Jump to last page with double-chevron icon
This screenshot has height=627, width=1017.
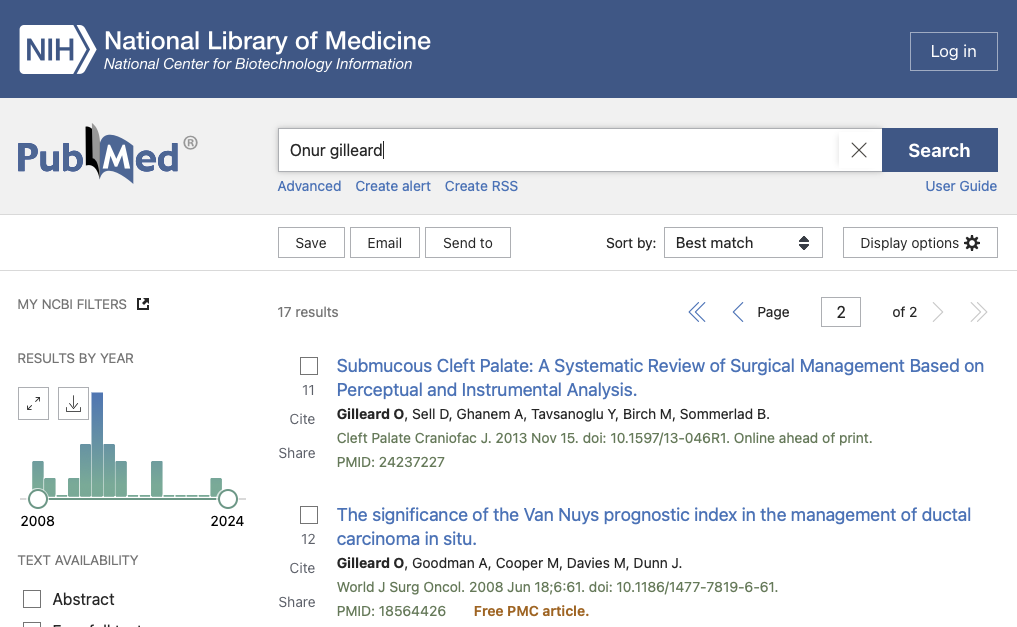click(978, 311)
